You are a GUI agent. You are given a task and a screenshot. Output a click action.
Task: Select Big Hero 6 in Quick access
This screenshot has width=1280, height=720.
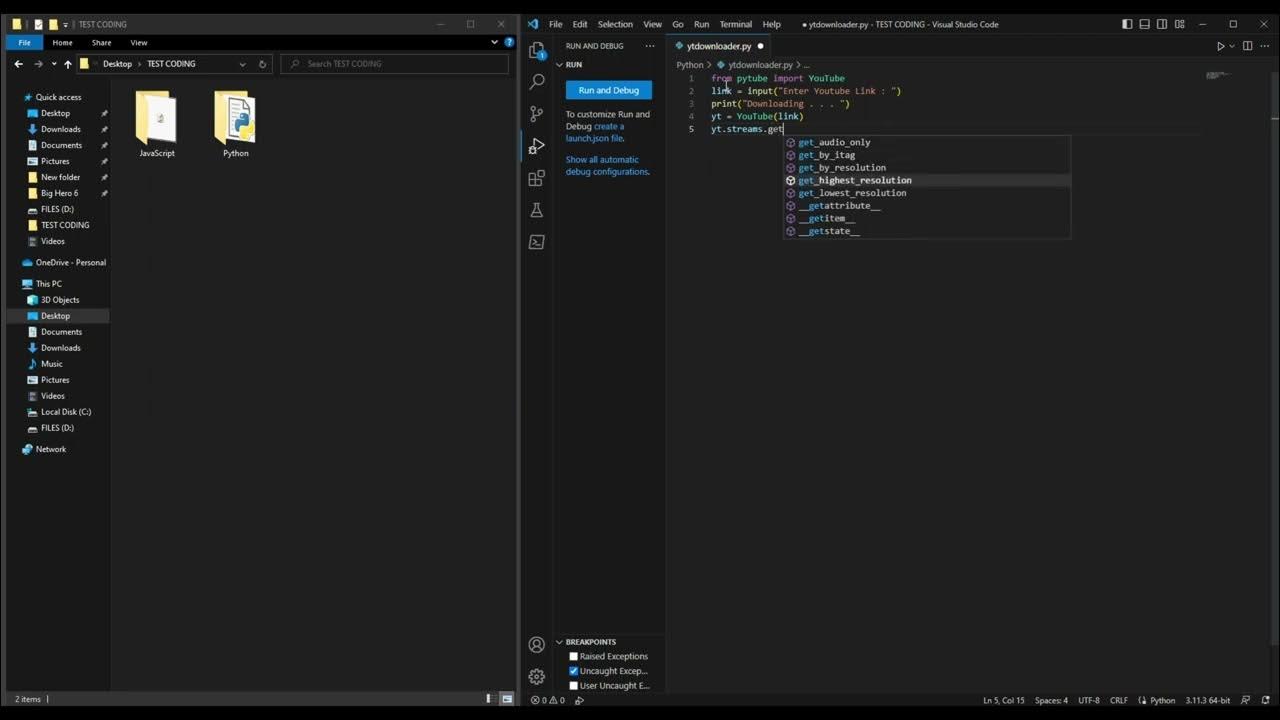pos(59,193)
